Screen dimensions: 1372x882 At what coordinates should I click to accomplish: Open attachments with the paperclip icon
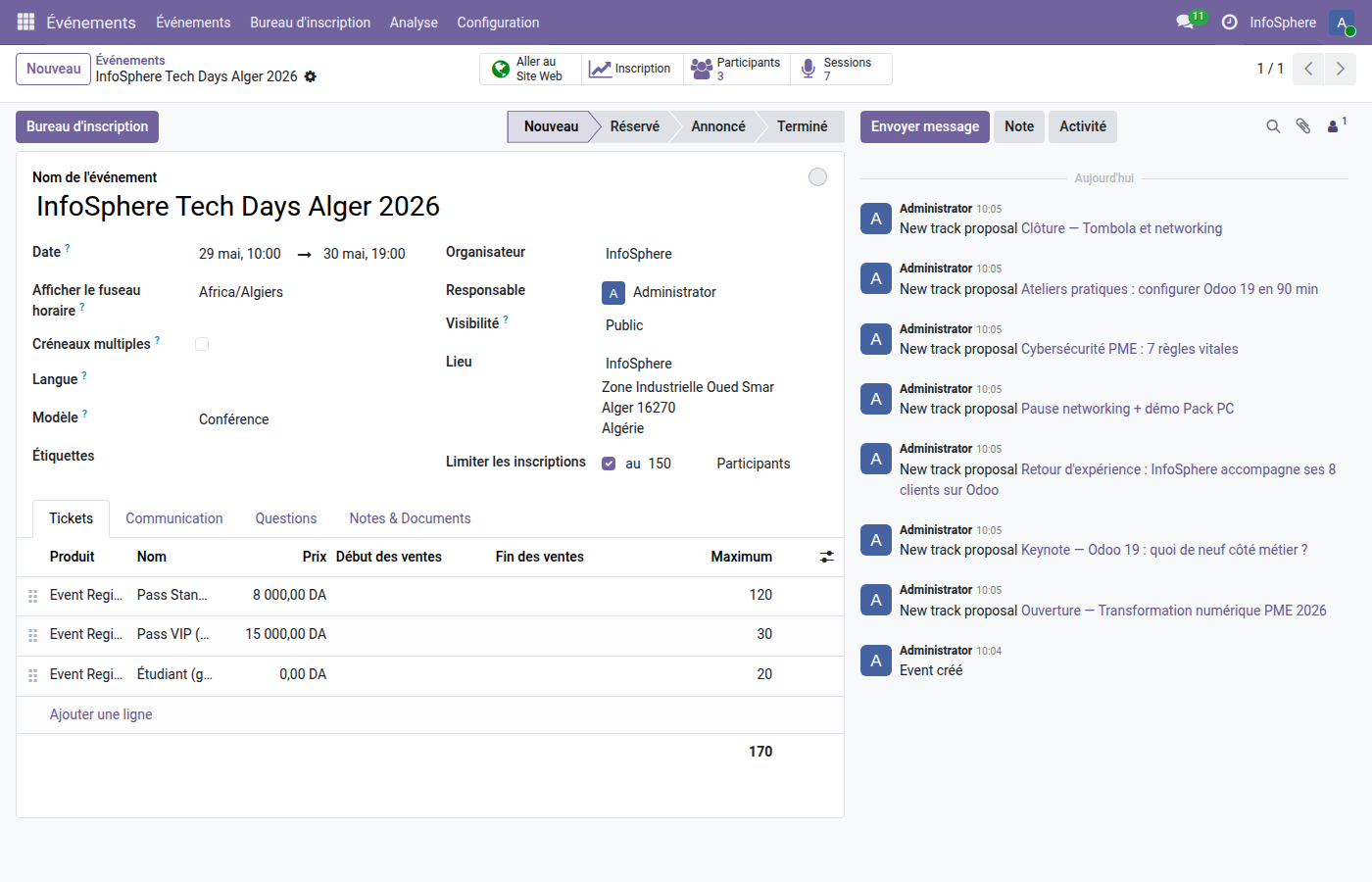pyautogui.click(x=1303, y=126)
